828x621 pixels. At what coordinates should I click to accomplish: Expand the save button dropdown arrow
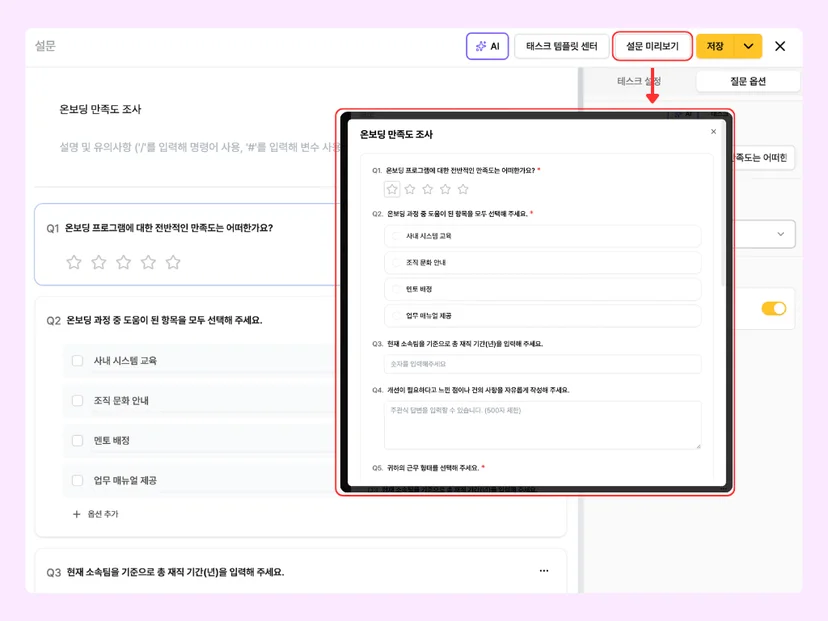[748, 46]
